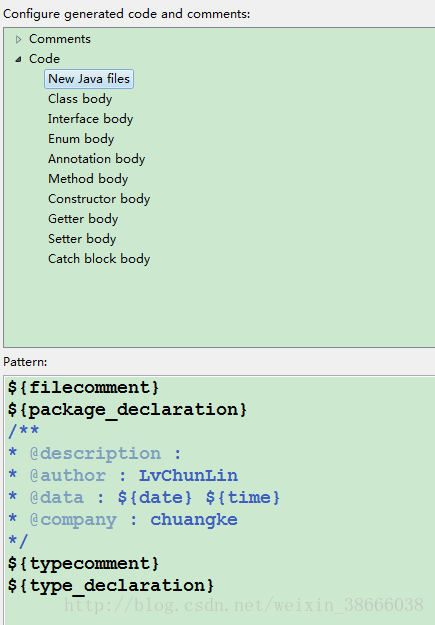Select Catch block body template
Viewport: 435px width, 625px height.
point(99,258)
